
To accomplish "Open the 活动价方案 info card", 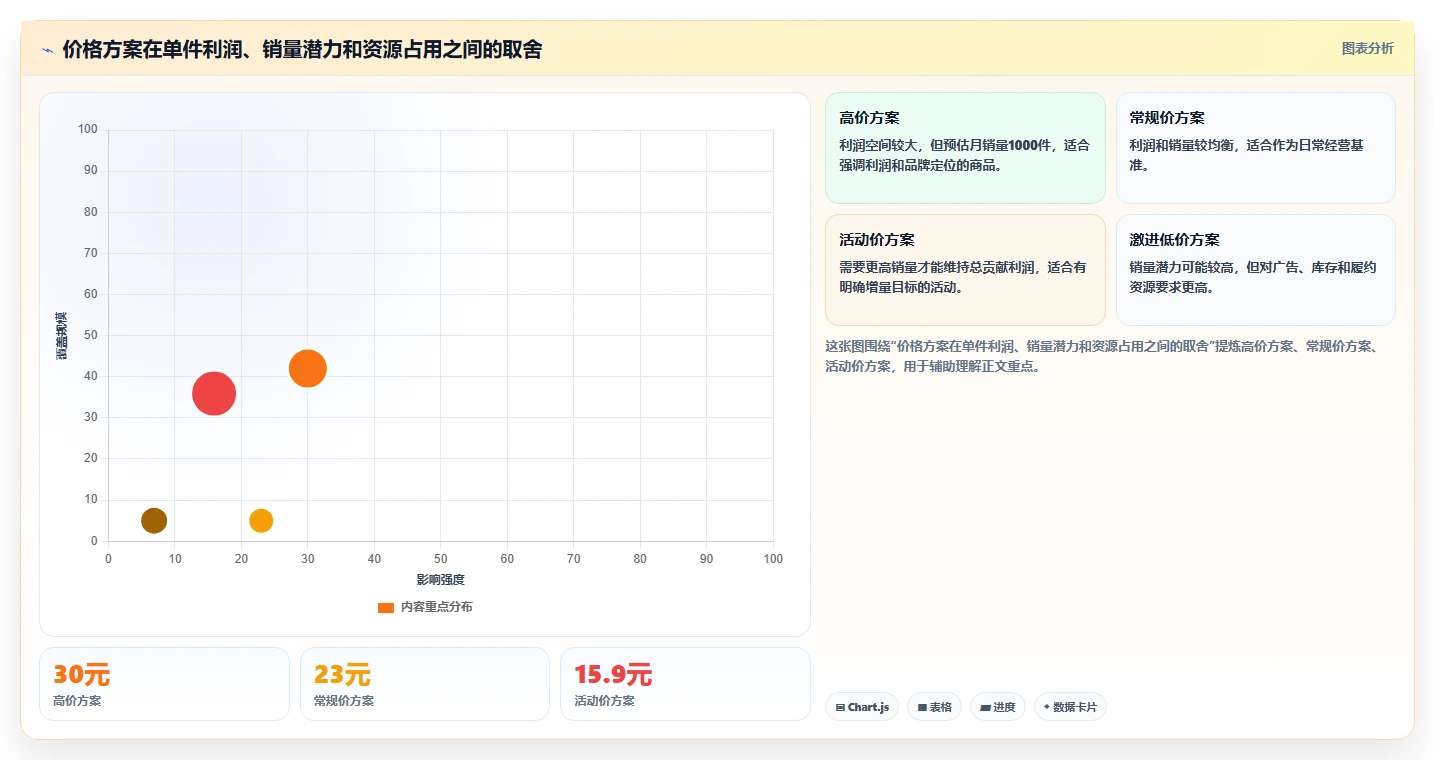I will pos(965,270).
